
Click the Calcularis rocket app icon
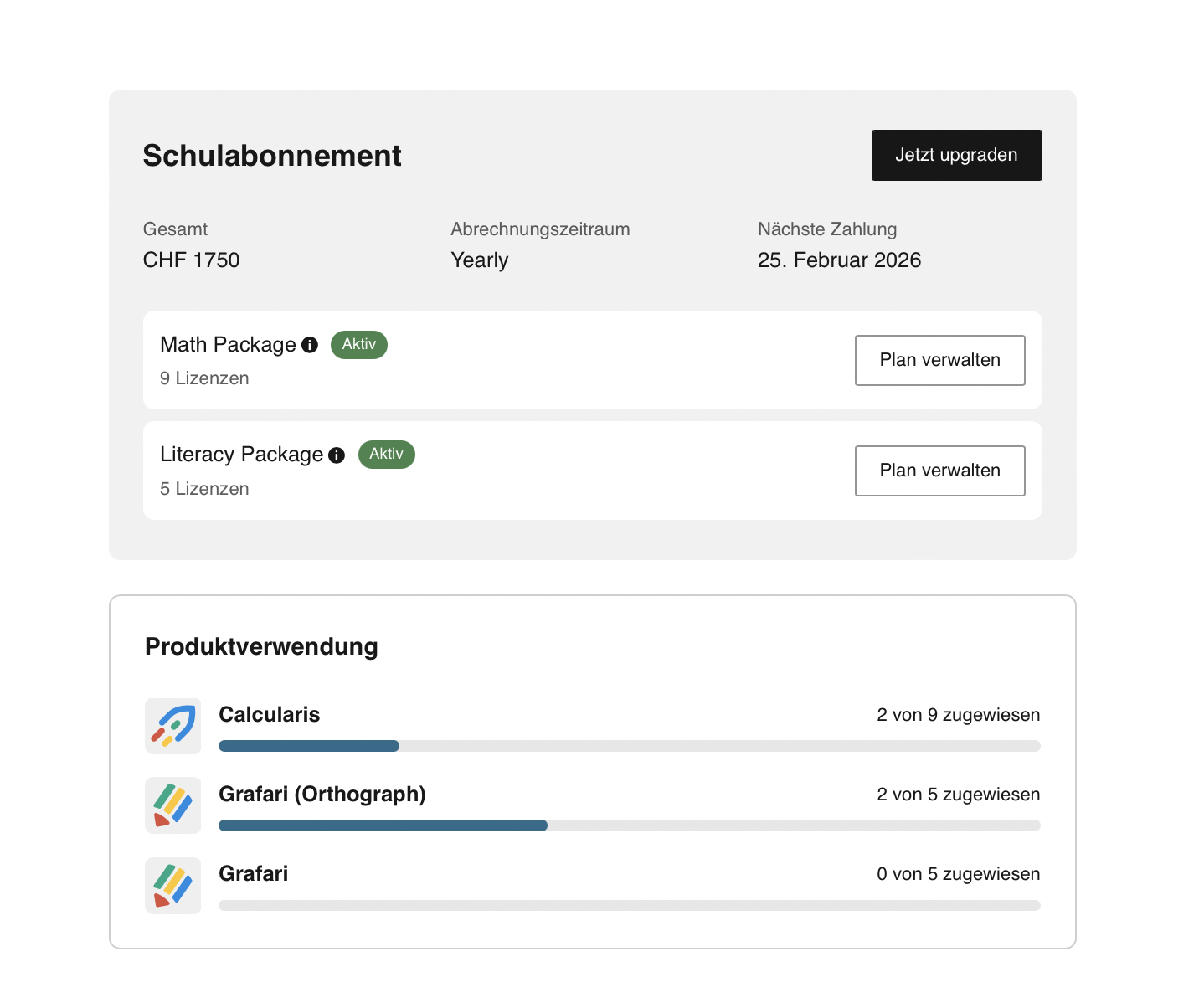pyautogui.click(x=173, y=726)
